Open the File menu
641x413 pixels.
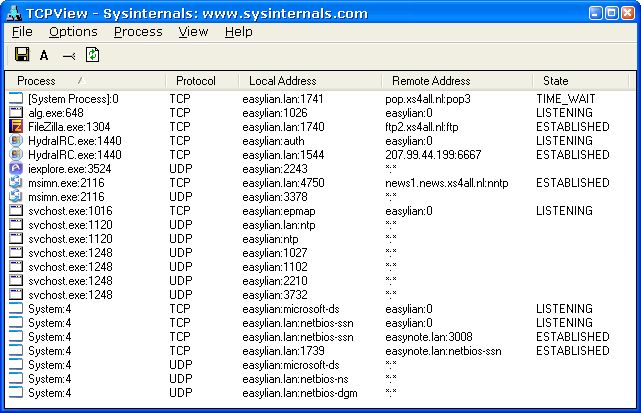click(x=22, y=31)
